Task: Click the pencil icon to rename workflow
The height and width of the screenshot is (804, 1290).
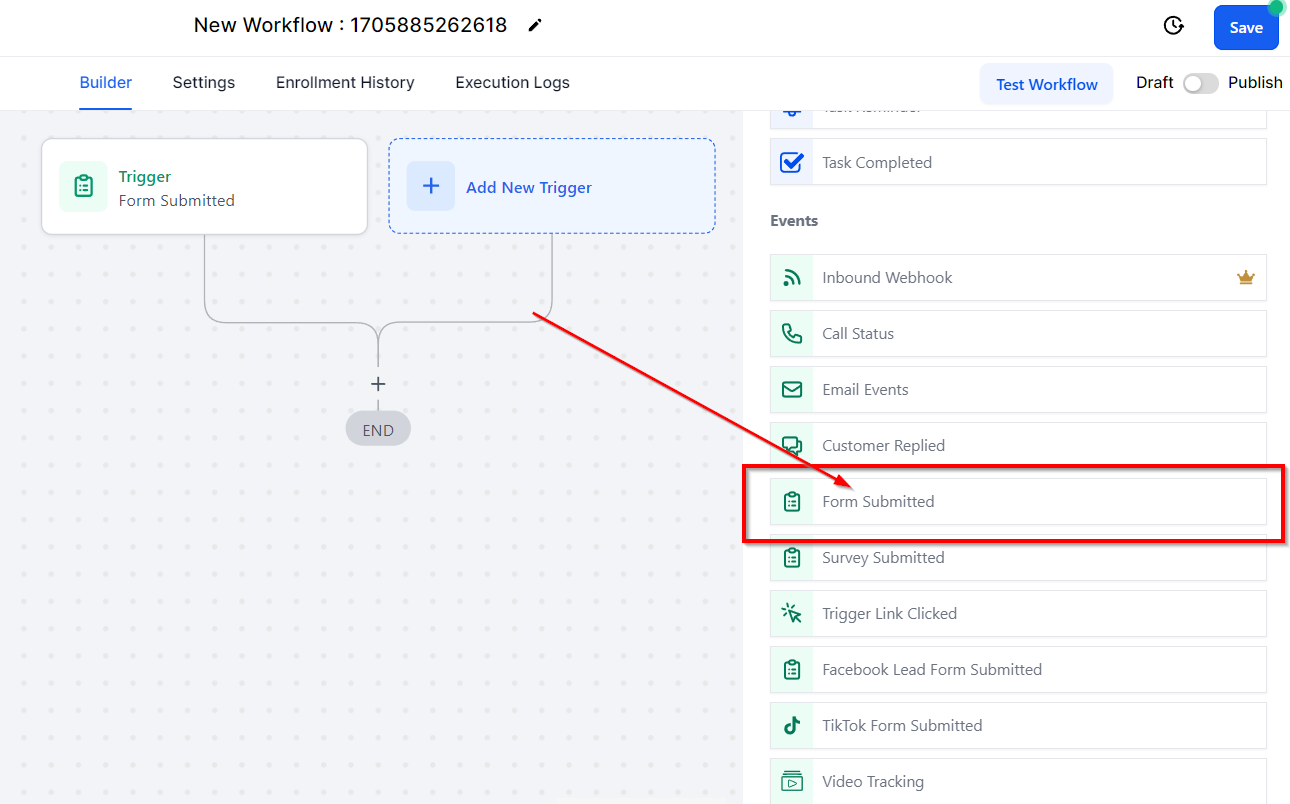Action: point(535,26)
